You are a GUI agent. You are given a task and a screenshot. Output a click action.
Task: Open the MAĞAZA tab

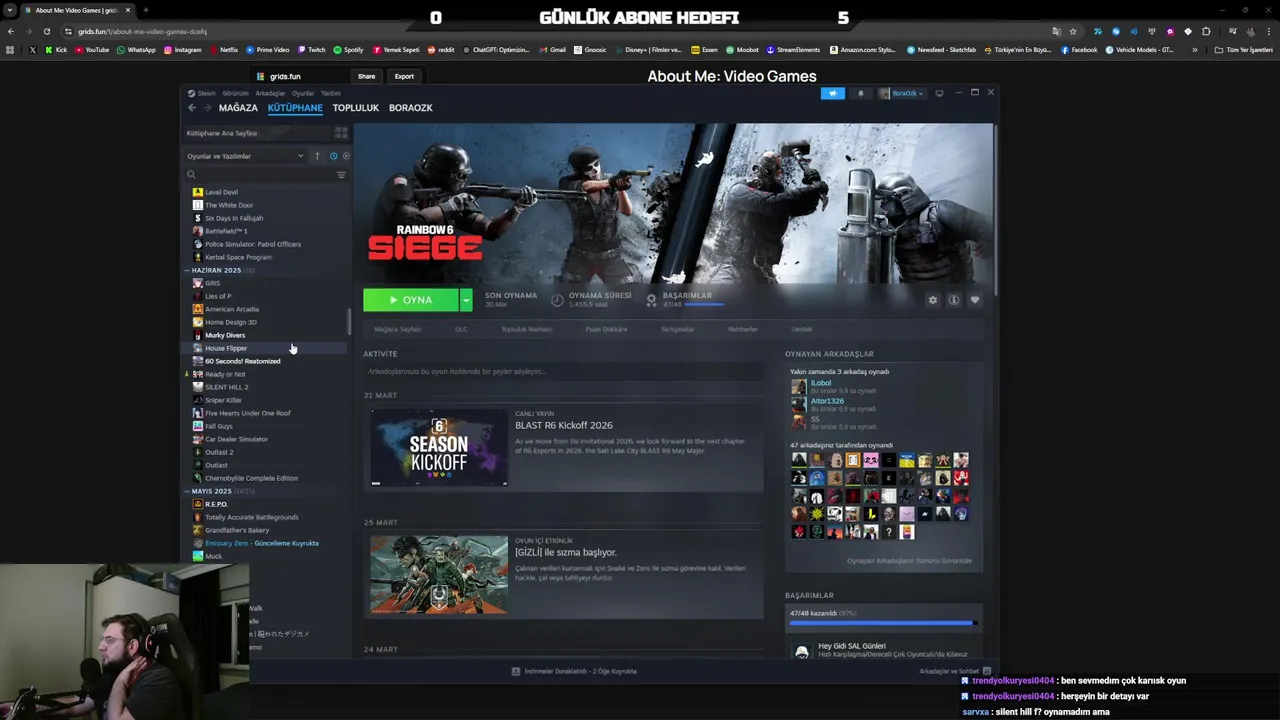238,108
